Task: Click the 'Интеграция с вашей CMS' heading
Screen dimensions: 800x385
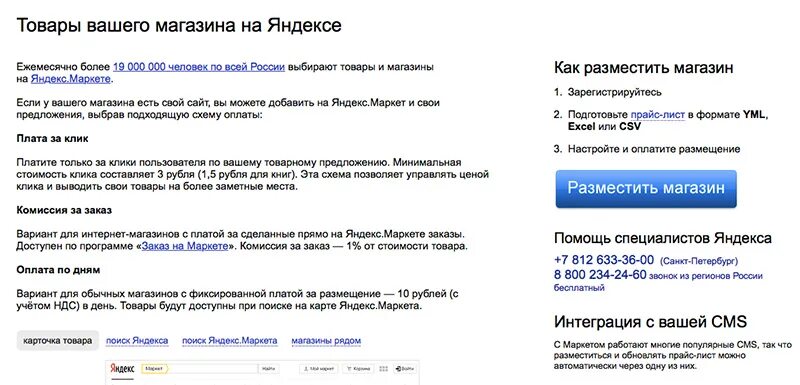Action: [651, 322]
